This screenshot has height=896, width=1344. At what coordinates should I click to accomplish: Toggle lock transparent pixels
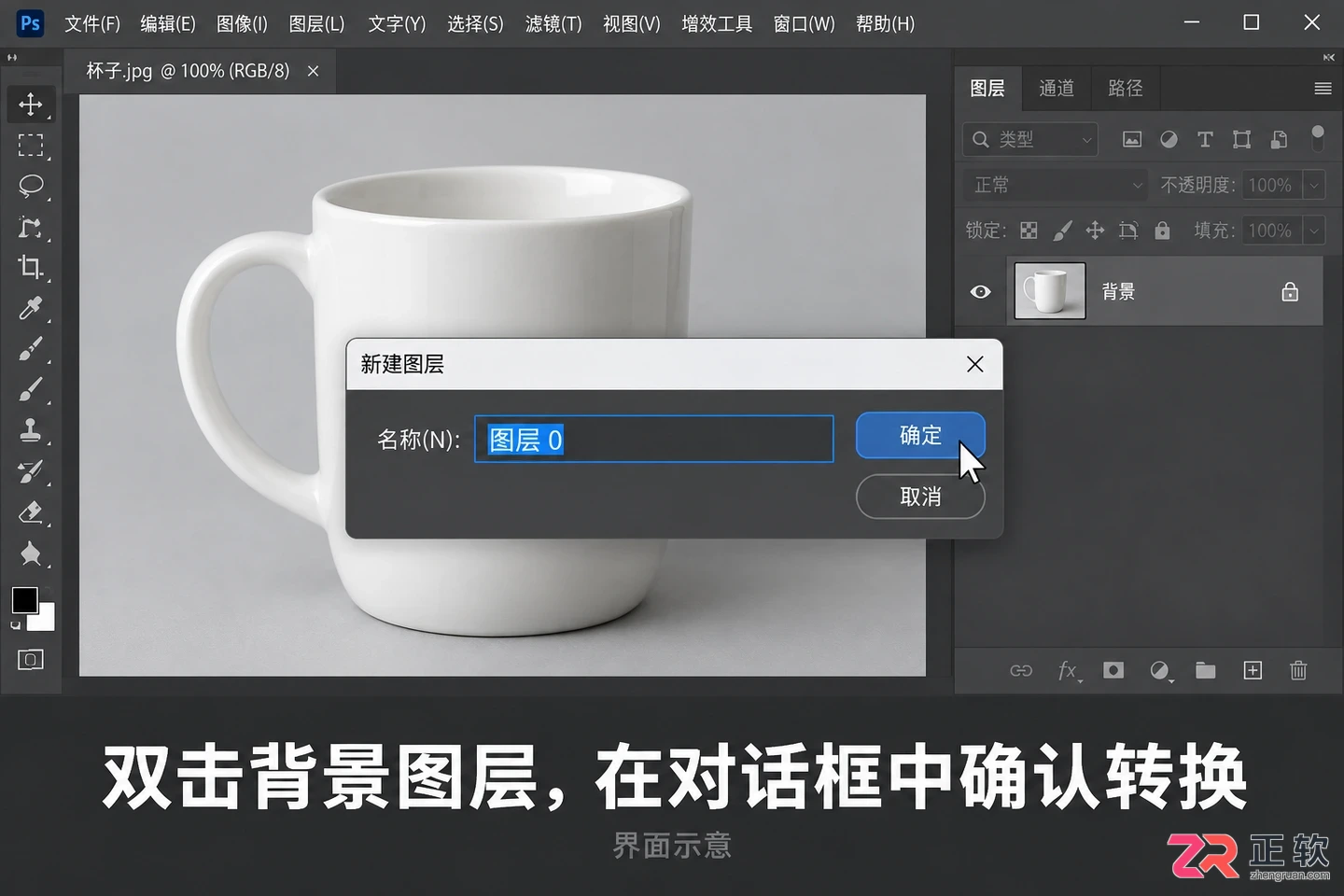pos(1029,231)
